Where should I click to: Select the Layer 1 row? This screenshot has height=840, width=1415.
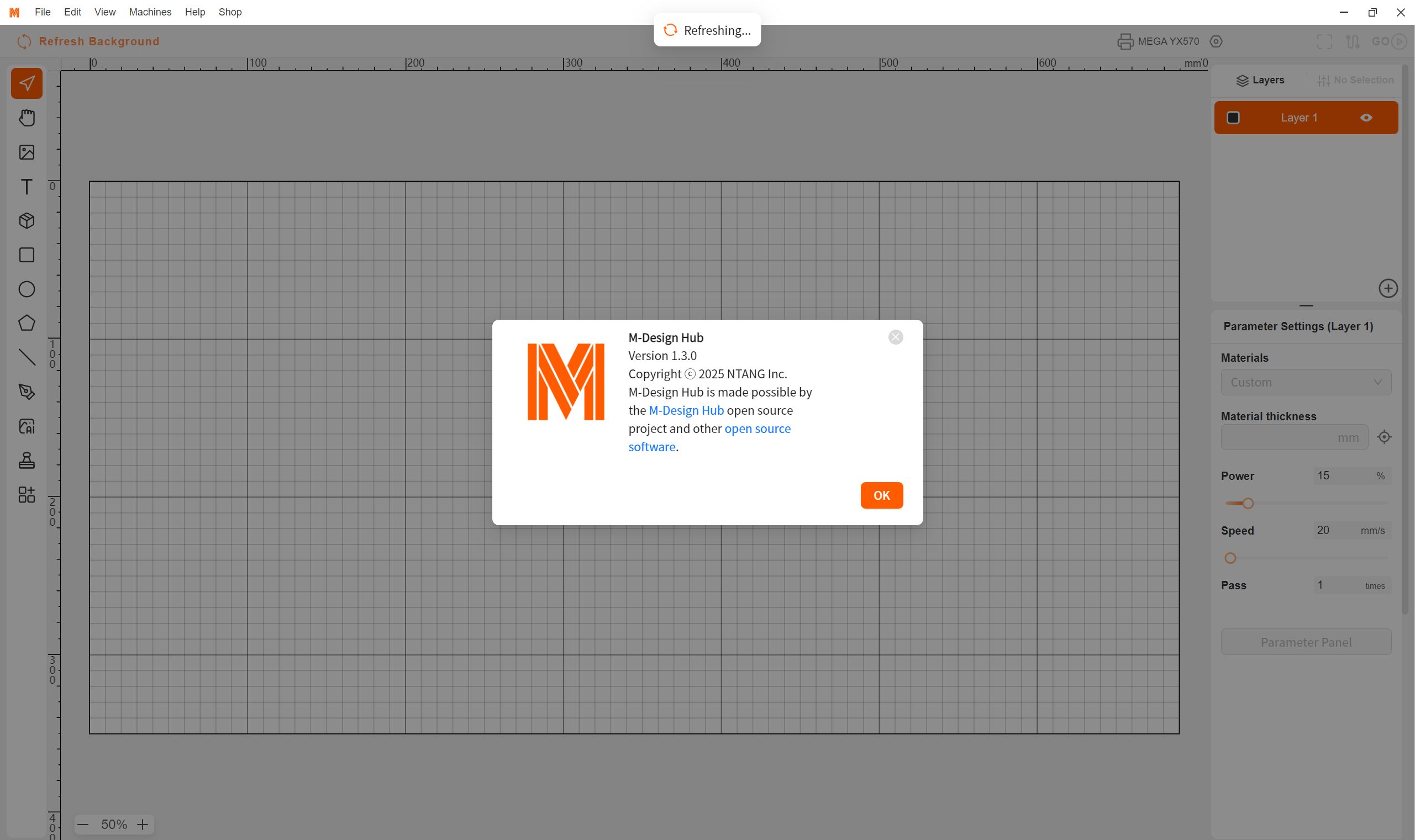pyautogui.click(x=1306, y=118)
